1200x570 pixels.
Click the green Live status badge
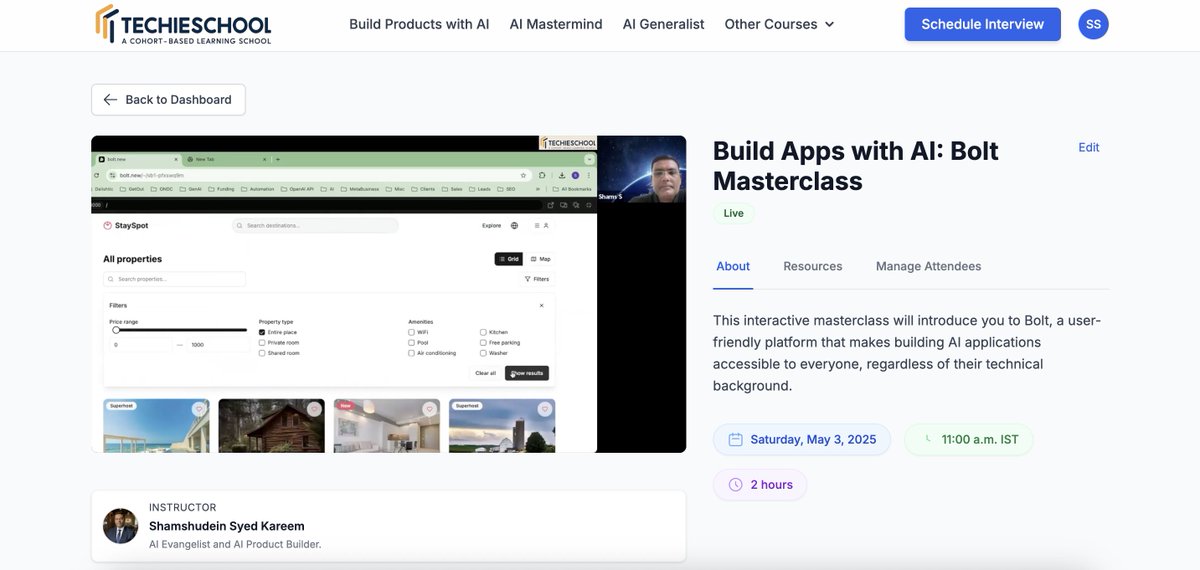734,213
